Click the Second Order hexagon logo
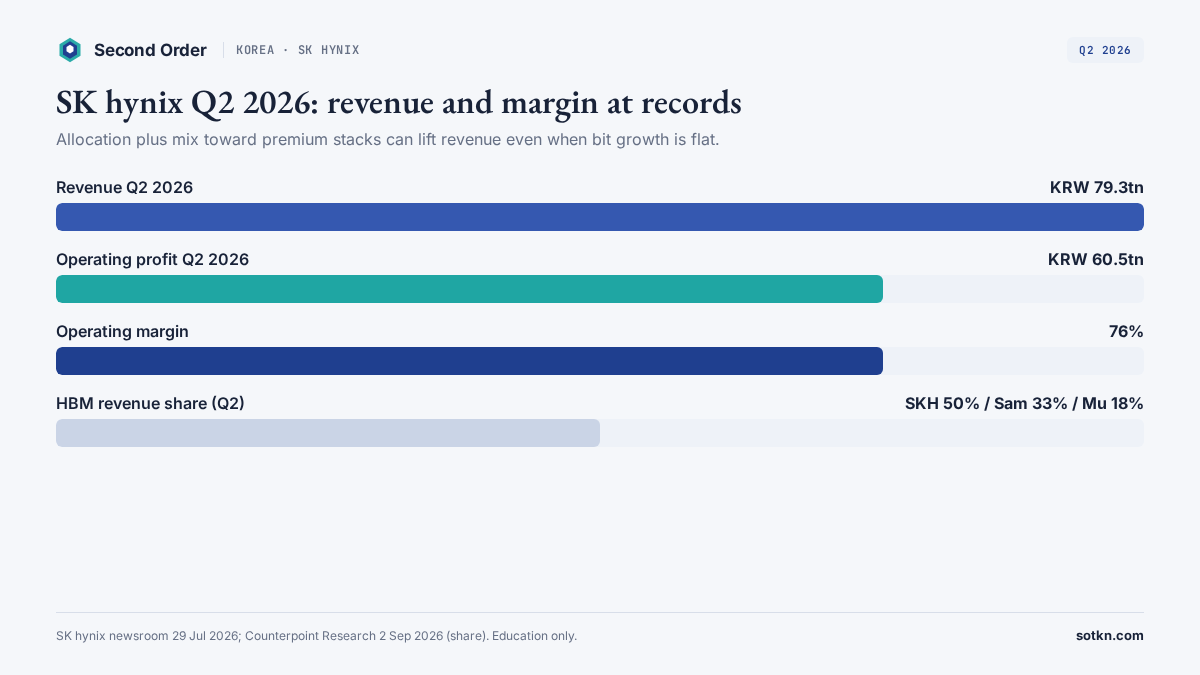The image size is (1200, 675). point(69,50)
